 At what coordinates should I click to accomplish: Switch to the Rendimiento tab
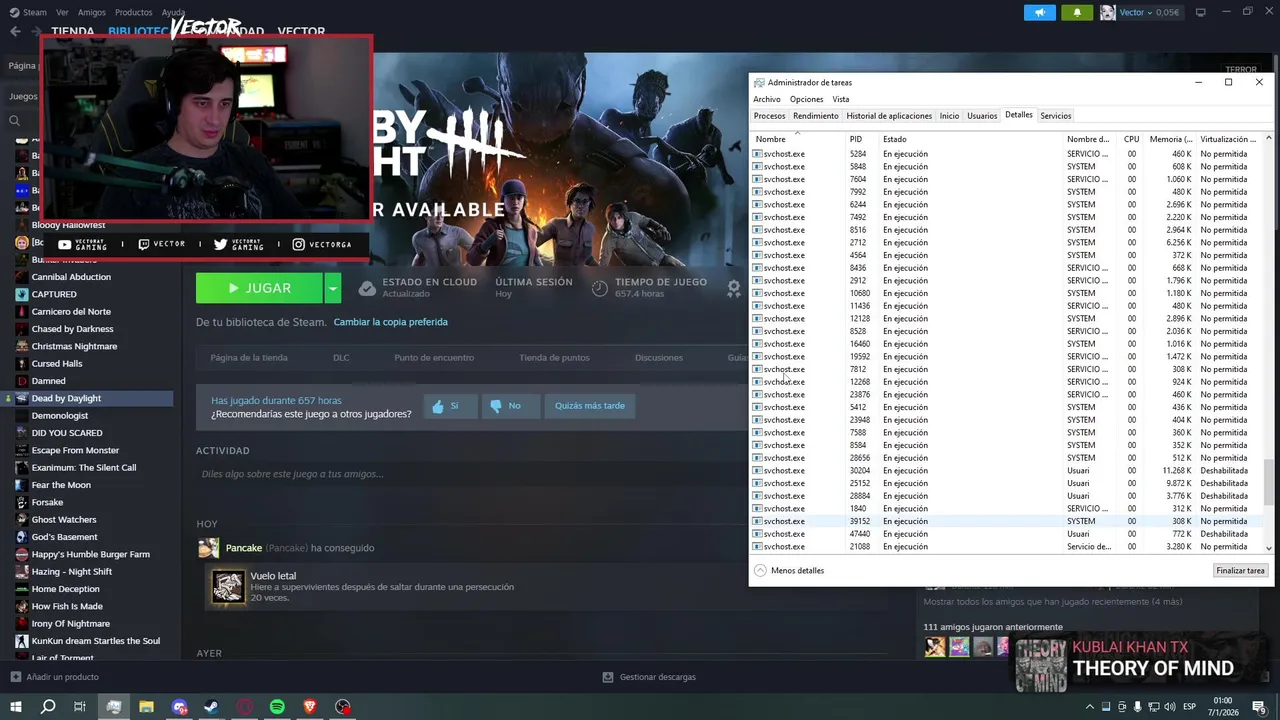click(816, 116)
